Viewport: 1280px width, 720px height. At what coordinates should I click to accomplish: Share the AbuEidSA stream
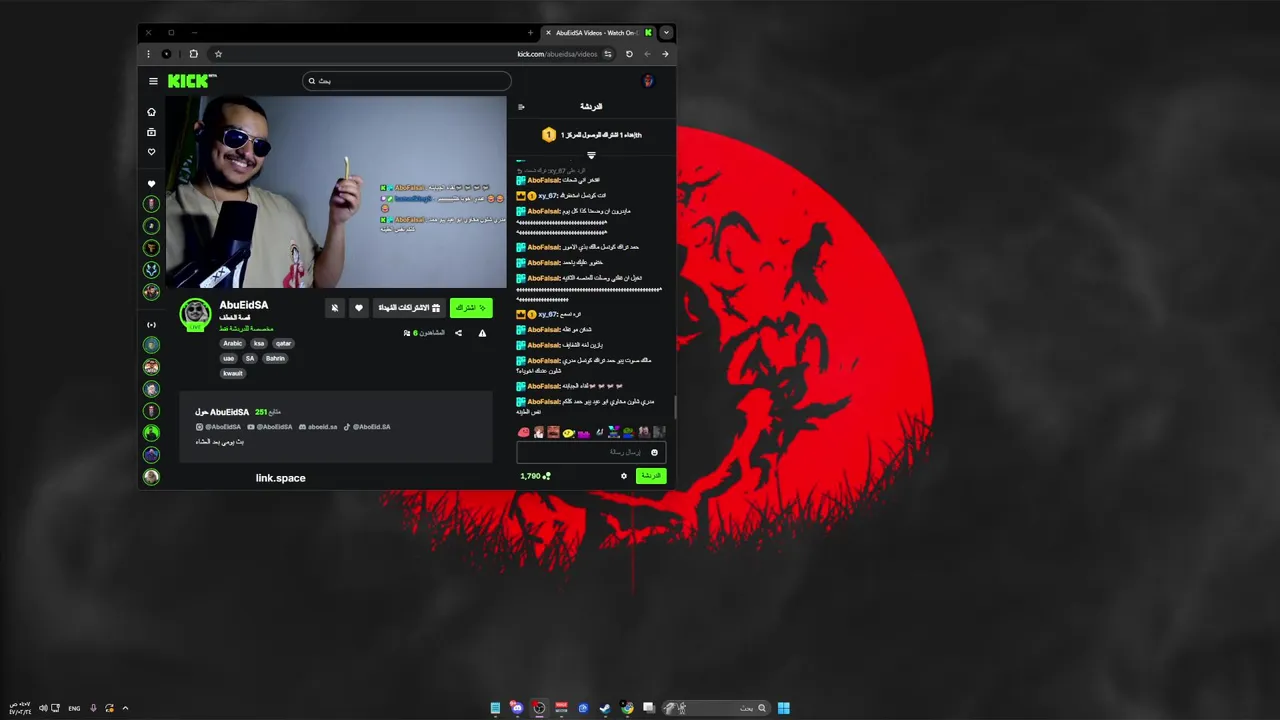pyautogui.click(x=459, y=333)
